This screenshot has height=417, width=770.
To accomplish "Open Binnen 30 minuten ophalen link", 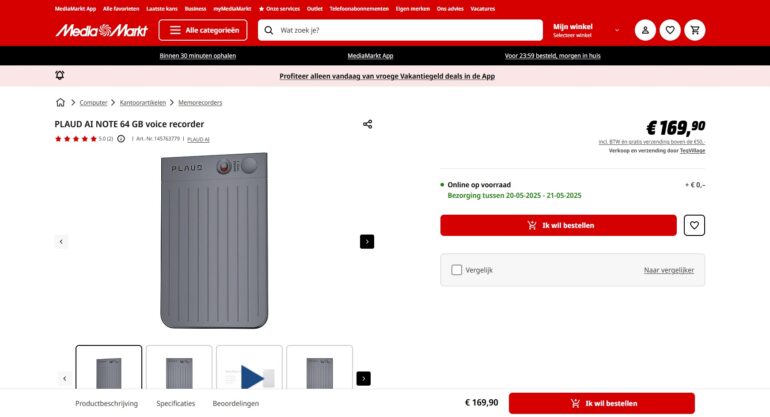I will click(x=198, y=56).
